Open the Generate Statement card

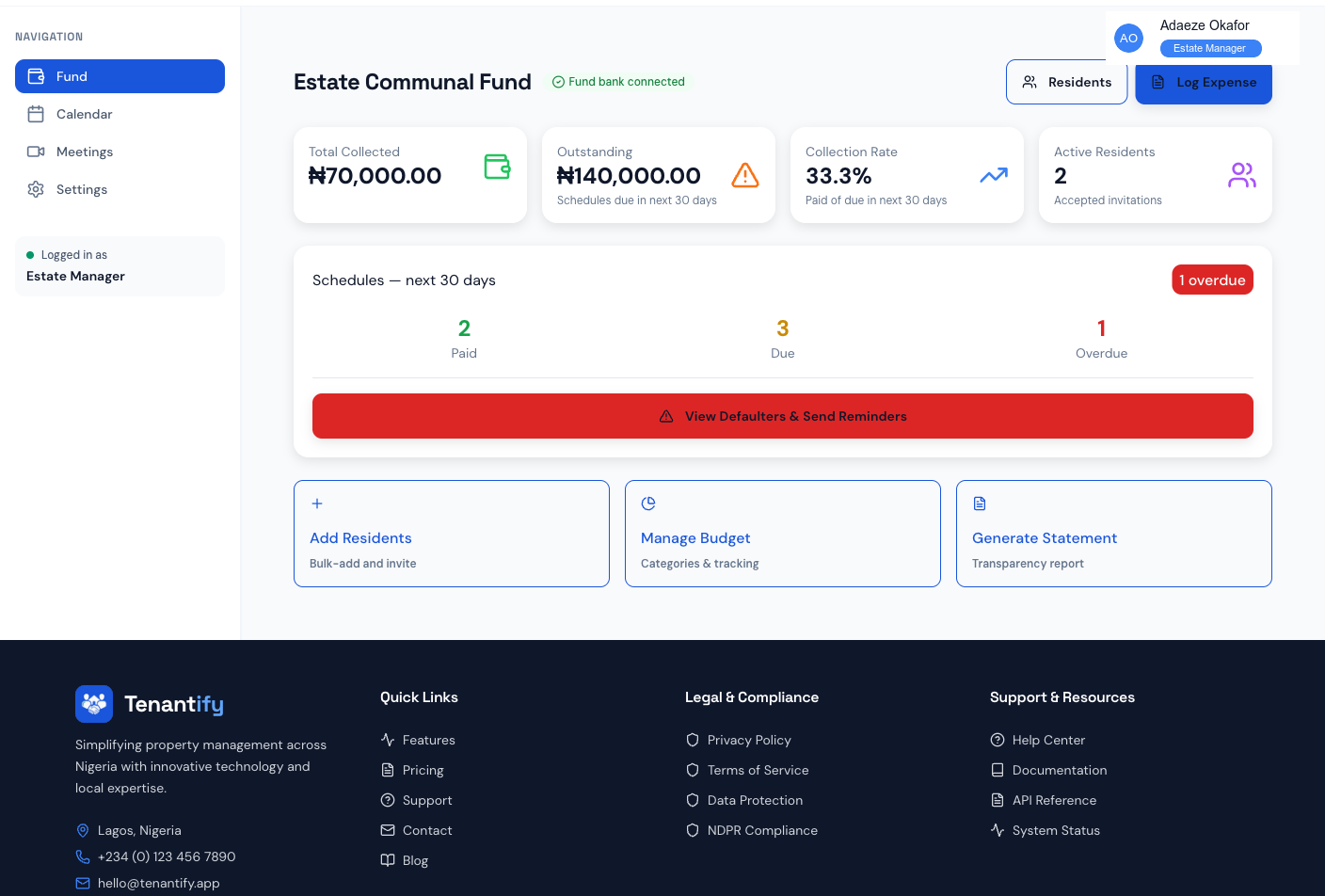(1114, 534)
